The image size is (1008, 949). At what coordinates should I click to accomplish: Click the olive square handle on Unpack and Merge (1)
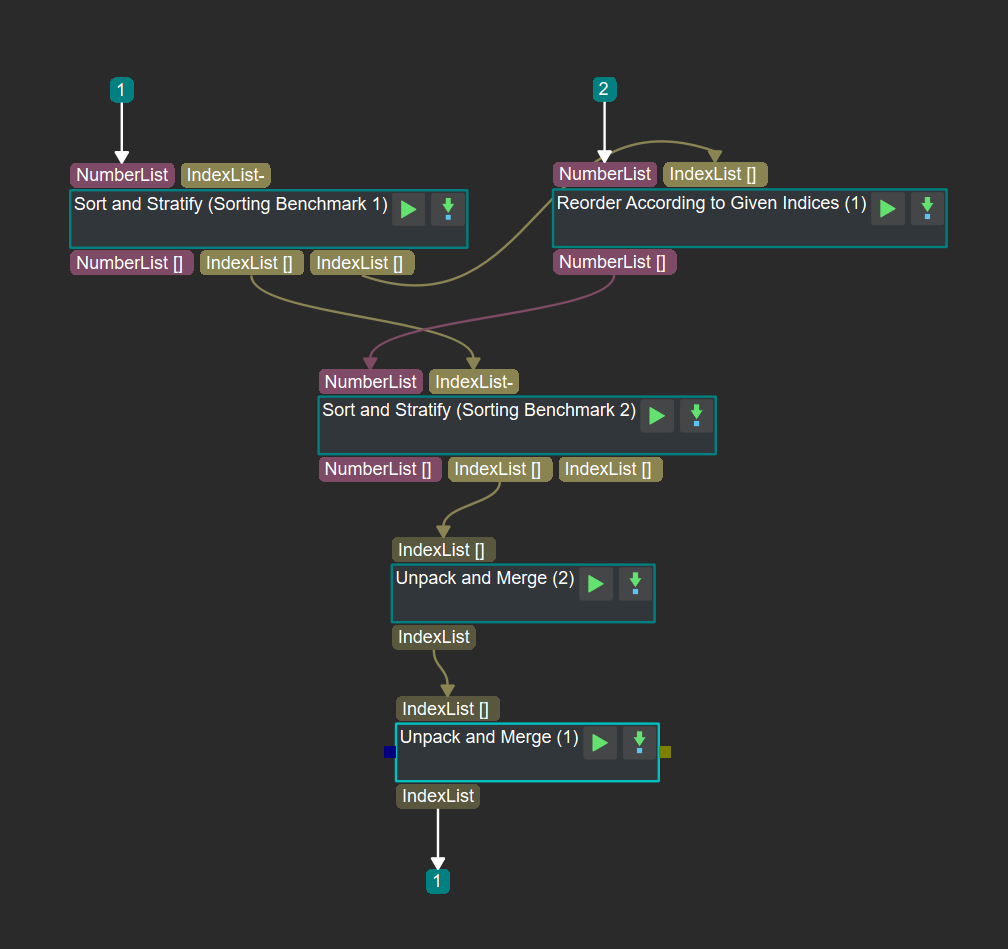[x=665, y=752]
